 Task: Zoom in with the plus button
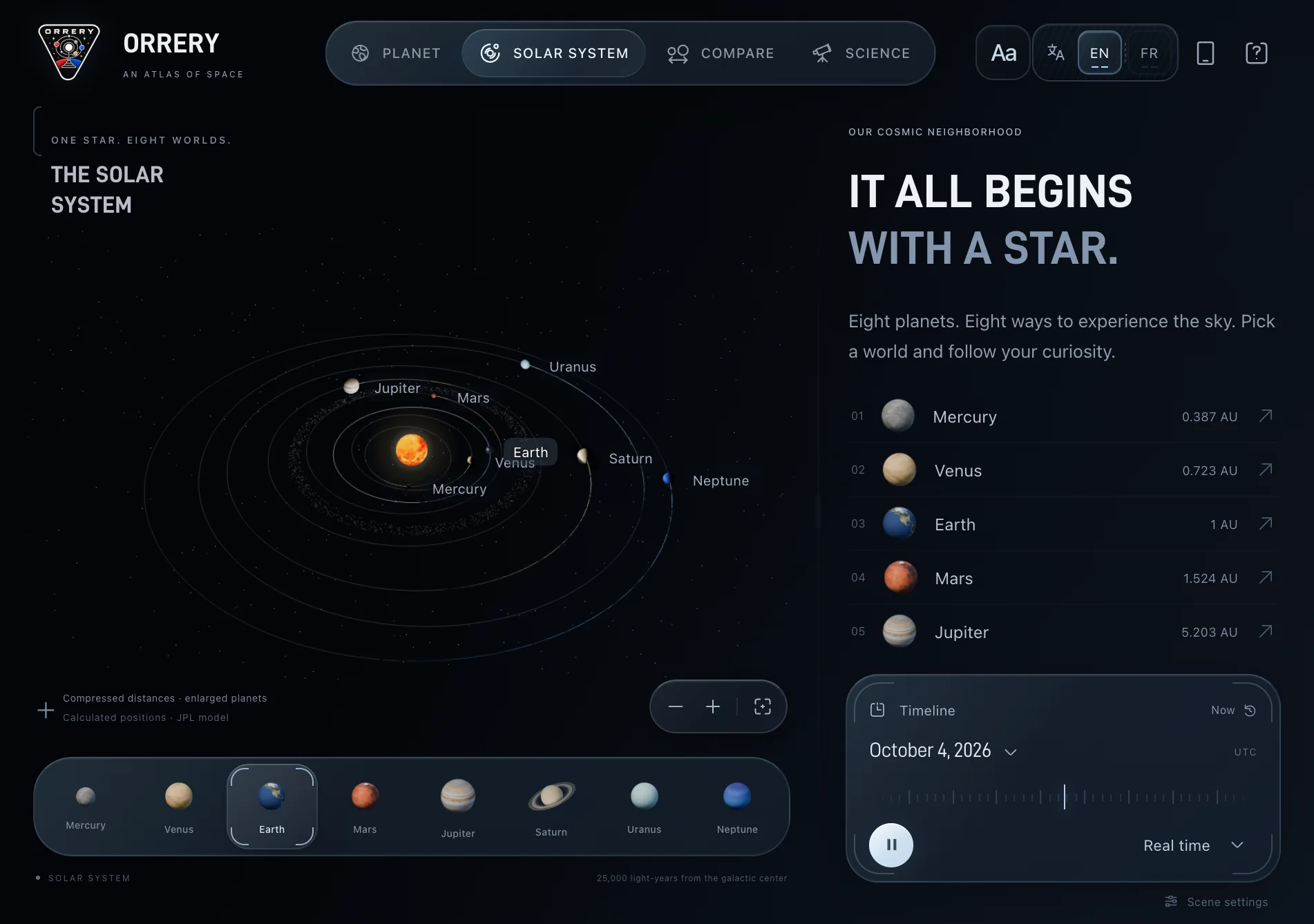click(713, 706)
